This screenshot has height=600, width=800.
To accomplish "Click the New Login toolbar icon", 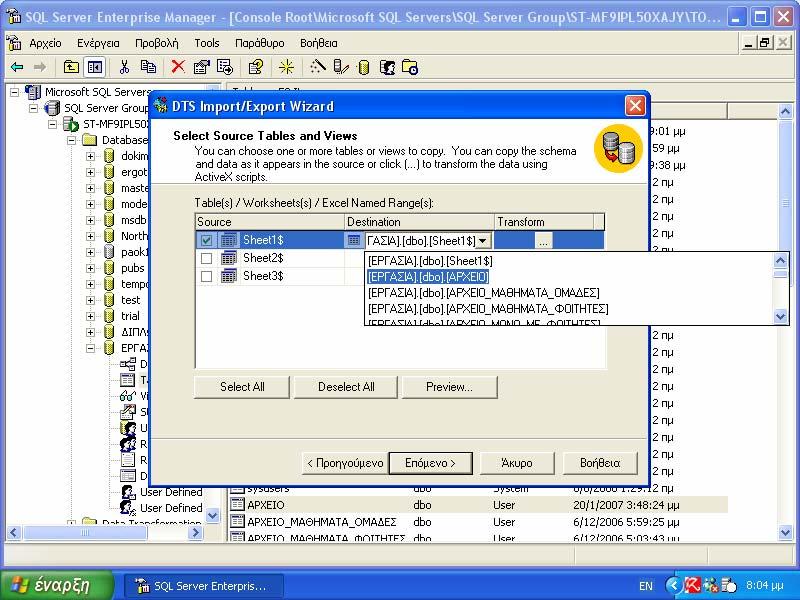I will [x=387, y=67].
